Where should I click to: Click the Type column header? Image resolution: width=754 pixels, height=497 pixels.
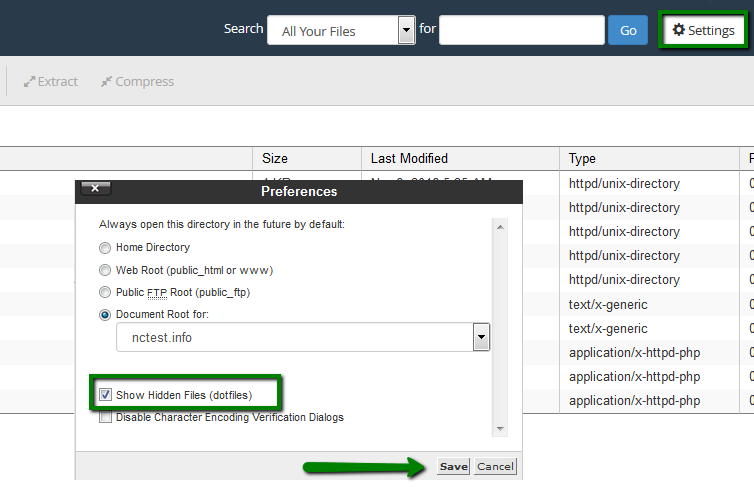pos(582,158)
